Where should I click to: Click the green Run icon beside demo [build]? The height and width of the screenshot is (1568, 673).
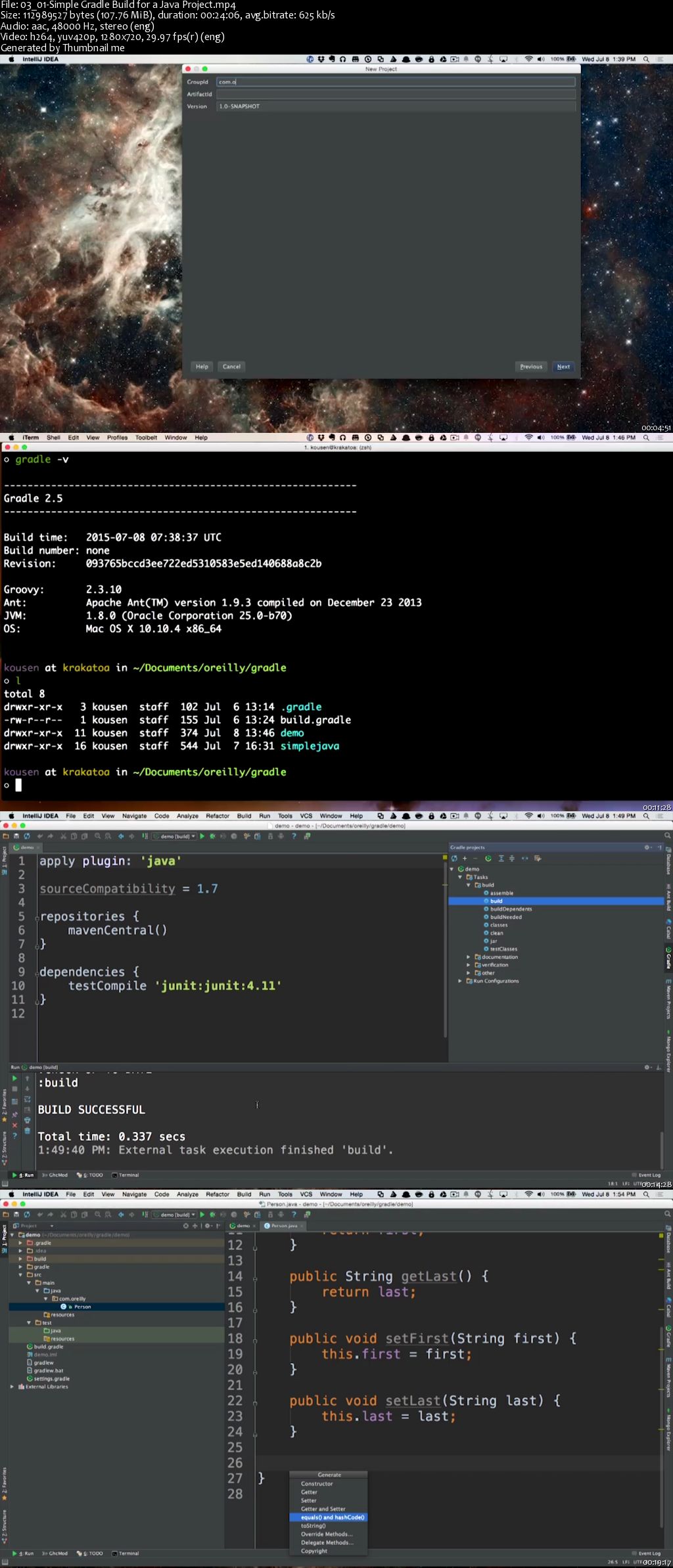point(202,836)
